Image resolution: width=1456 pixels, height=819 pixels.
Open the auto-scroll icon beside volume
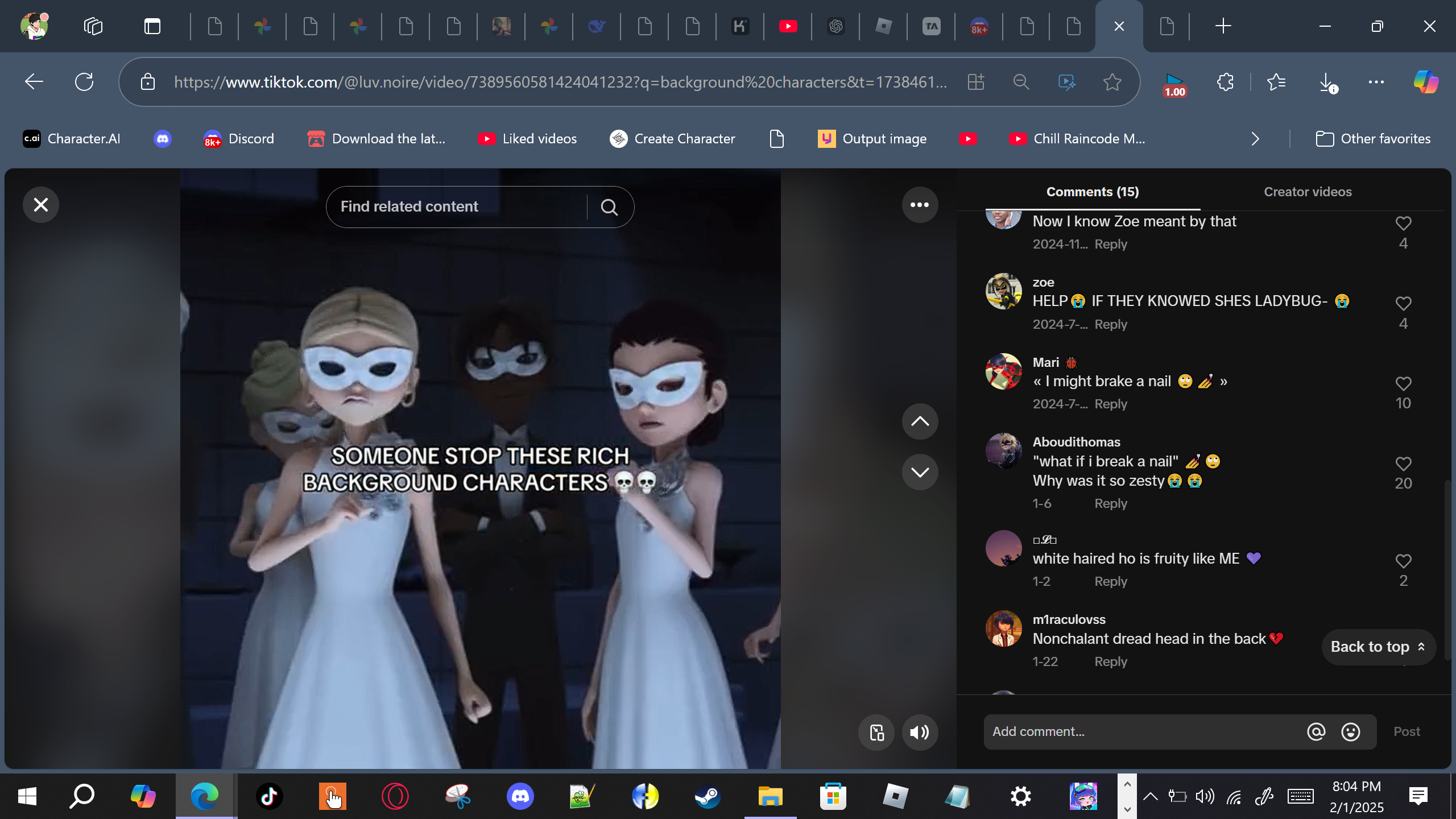pos(876,733)
